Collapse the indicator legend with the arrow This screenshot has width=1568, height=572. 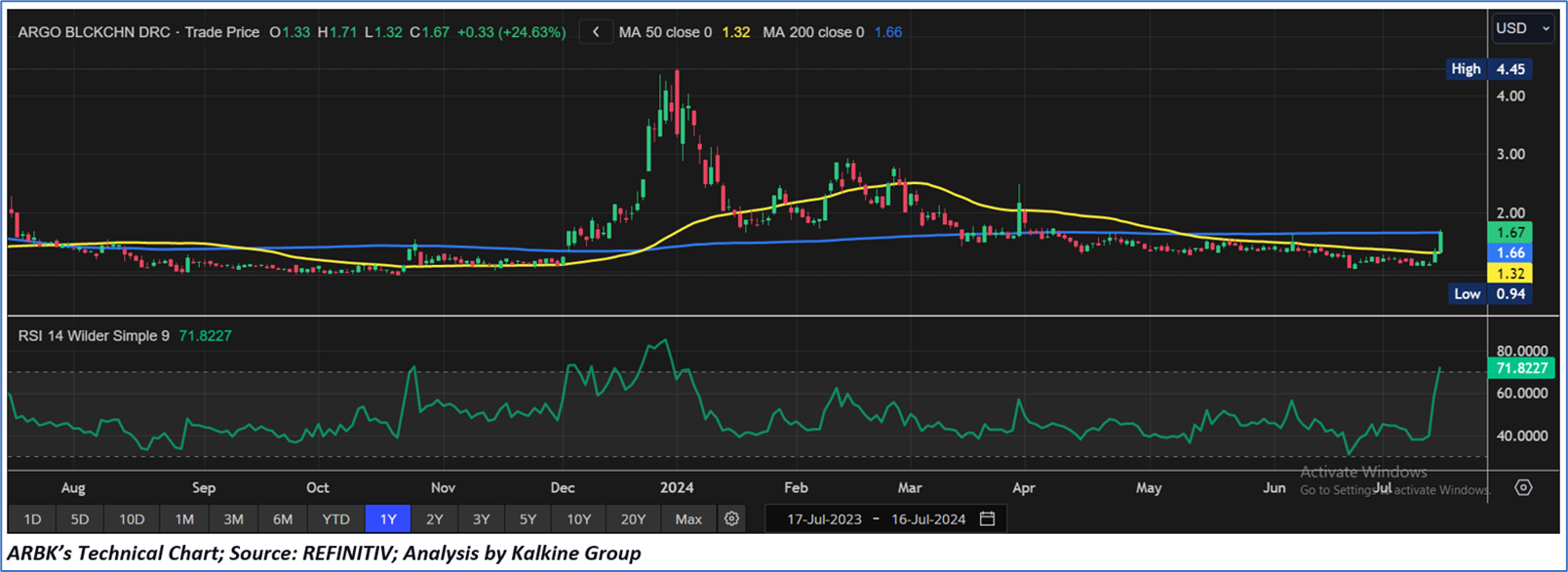coord(596,32)
